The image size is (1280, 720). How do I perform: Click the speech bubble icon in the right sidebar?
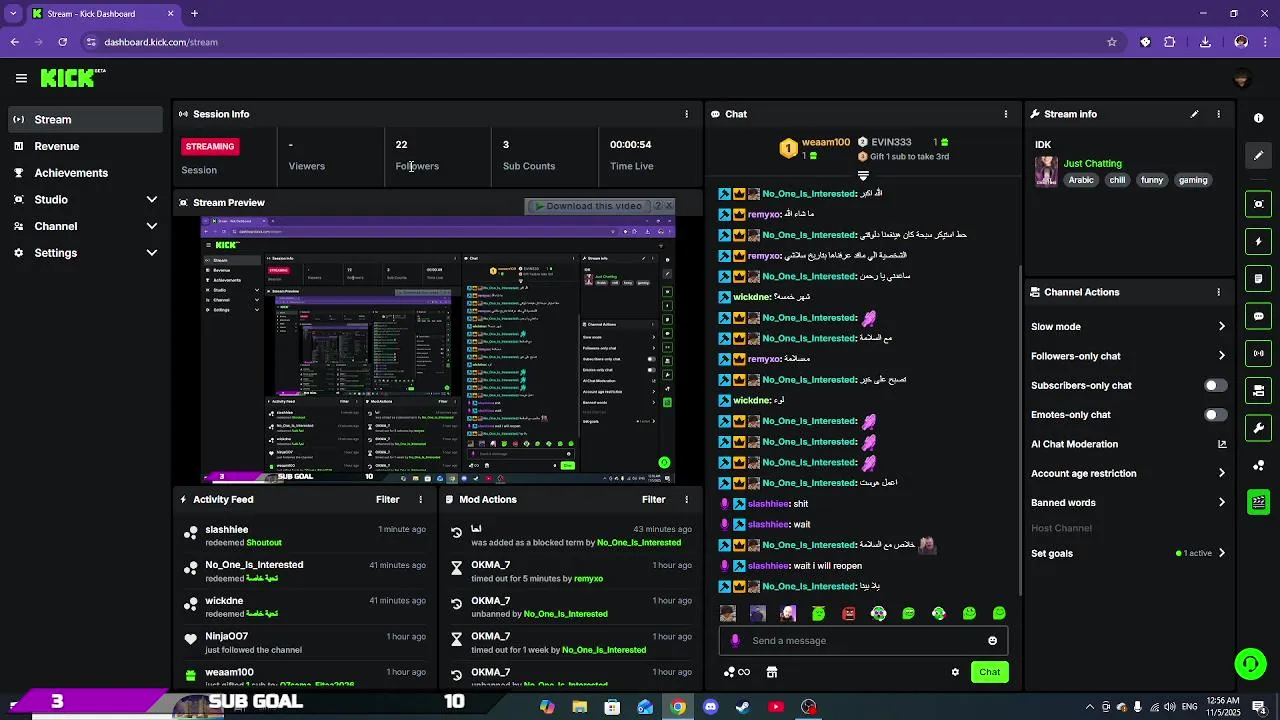(x=1258, y=316)
